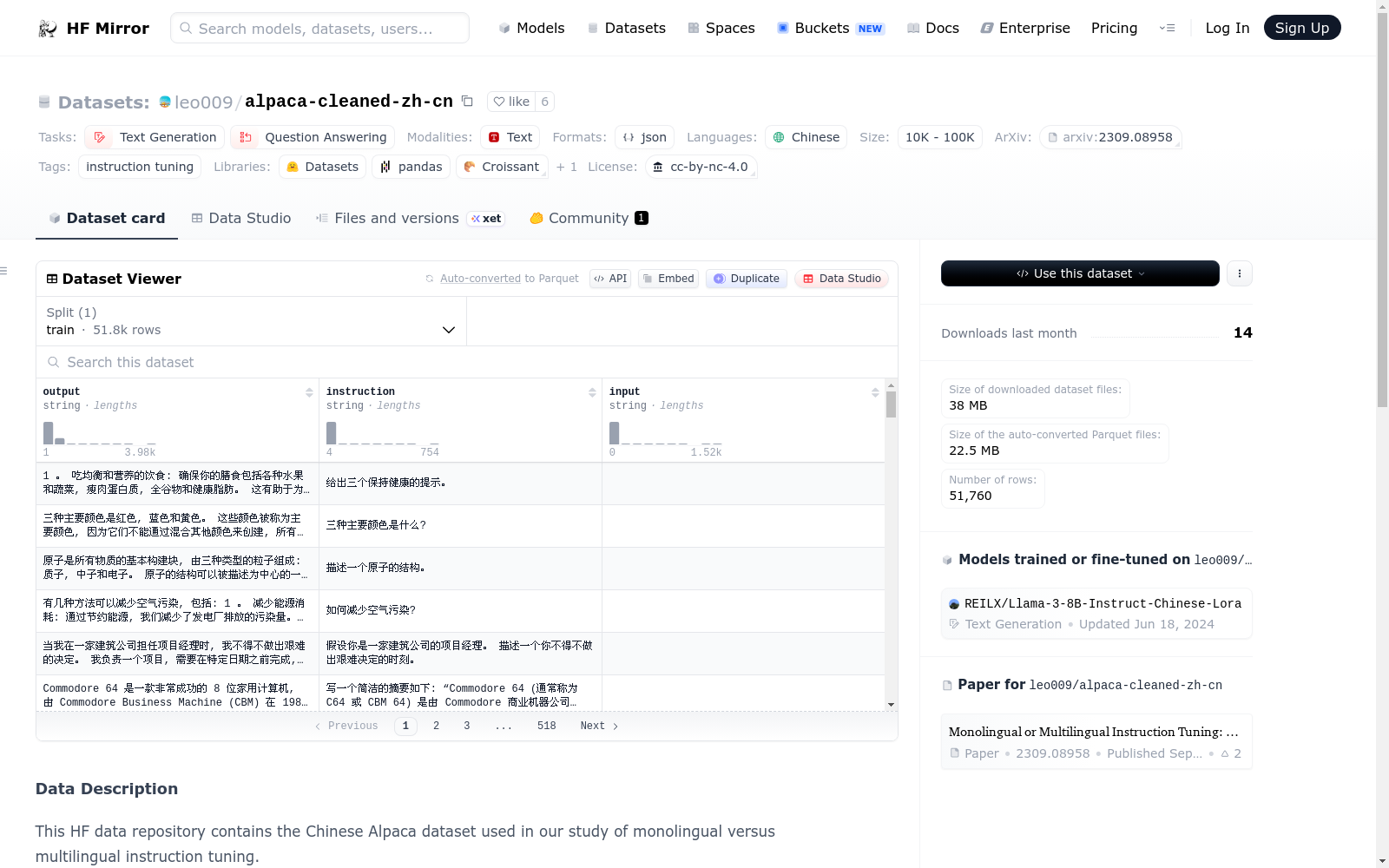Go to Datasets in the top navigation
The height and width of the screenshot is (868, 1389).
[627, 28]
